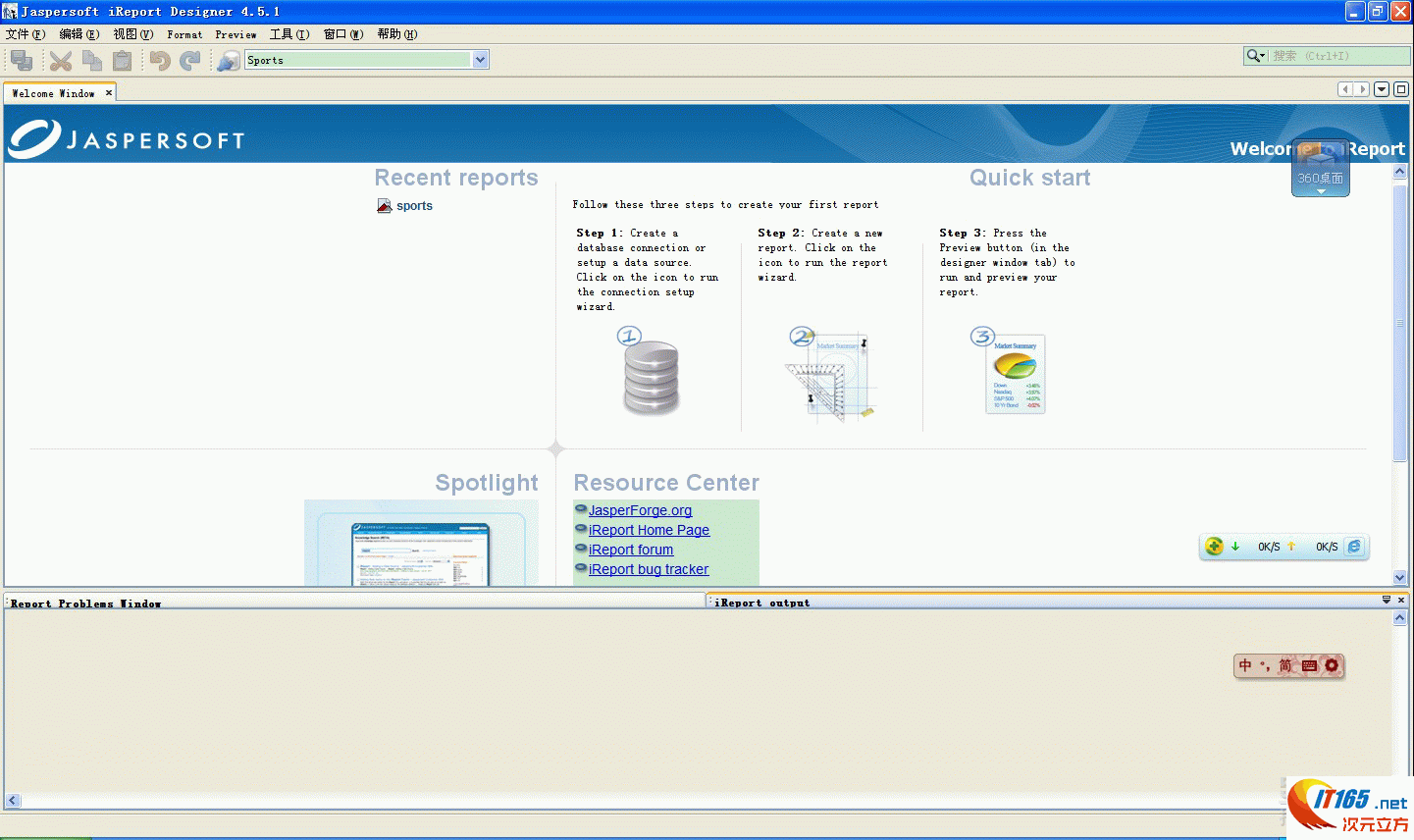Screen dimensions: 1414x840
Task: Toggle the 中 Chinese input mode
Action: [x=1245, y=666]
